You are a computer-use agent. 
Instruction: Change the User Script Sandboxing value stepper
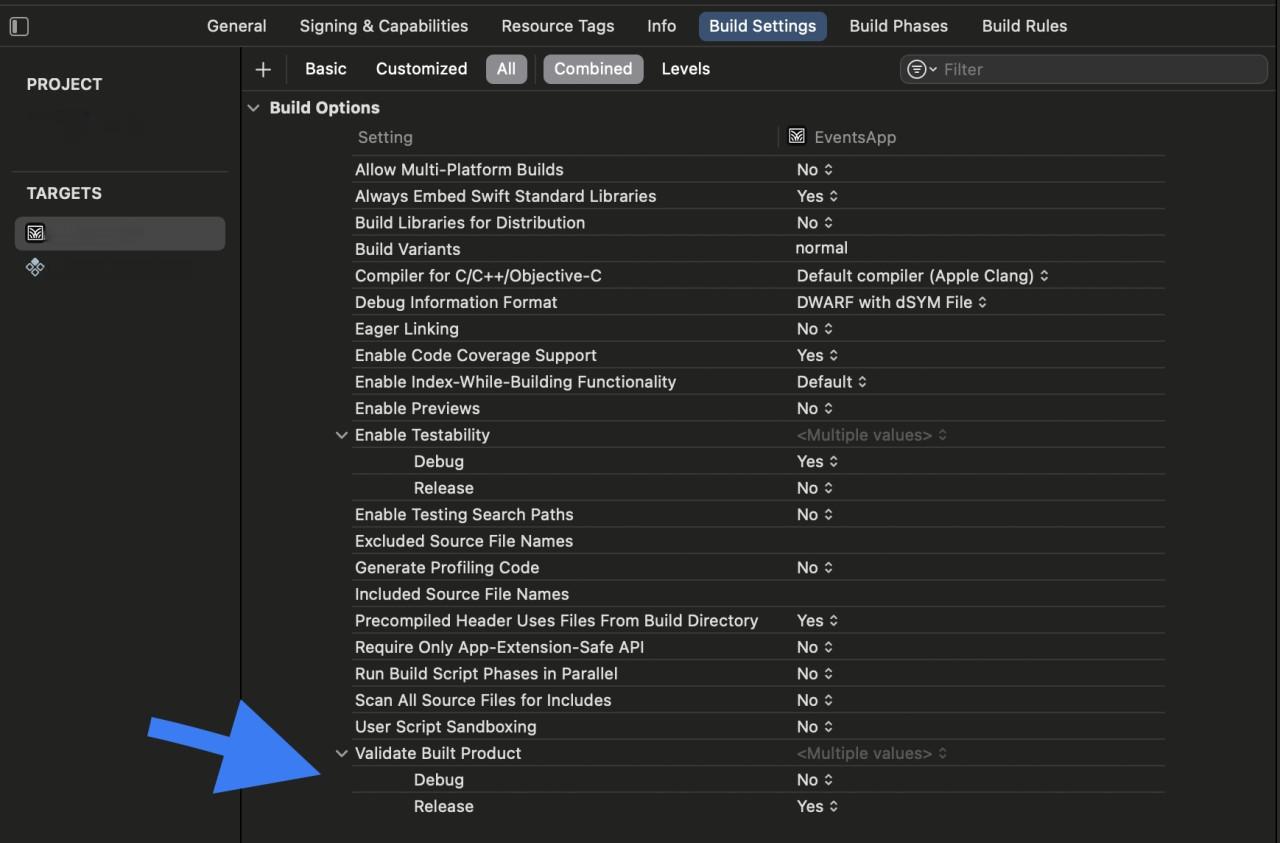[829, 727]
